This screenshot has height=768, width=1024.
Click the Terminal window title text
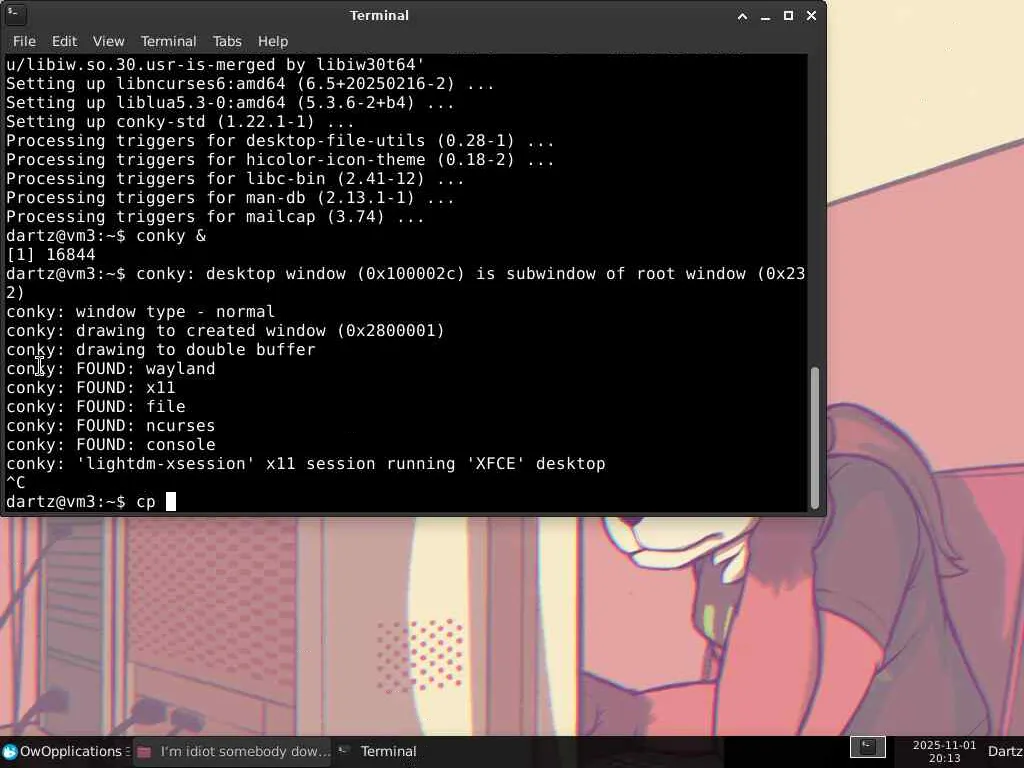(x=379, y=16)
